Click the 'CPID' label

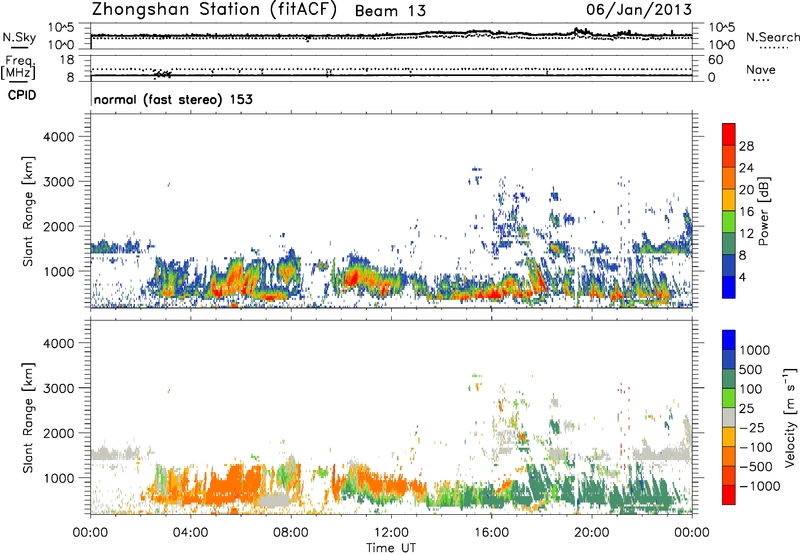click(22, 95)
